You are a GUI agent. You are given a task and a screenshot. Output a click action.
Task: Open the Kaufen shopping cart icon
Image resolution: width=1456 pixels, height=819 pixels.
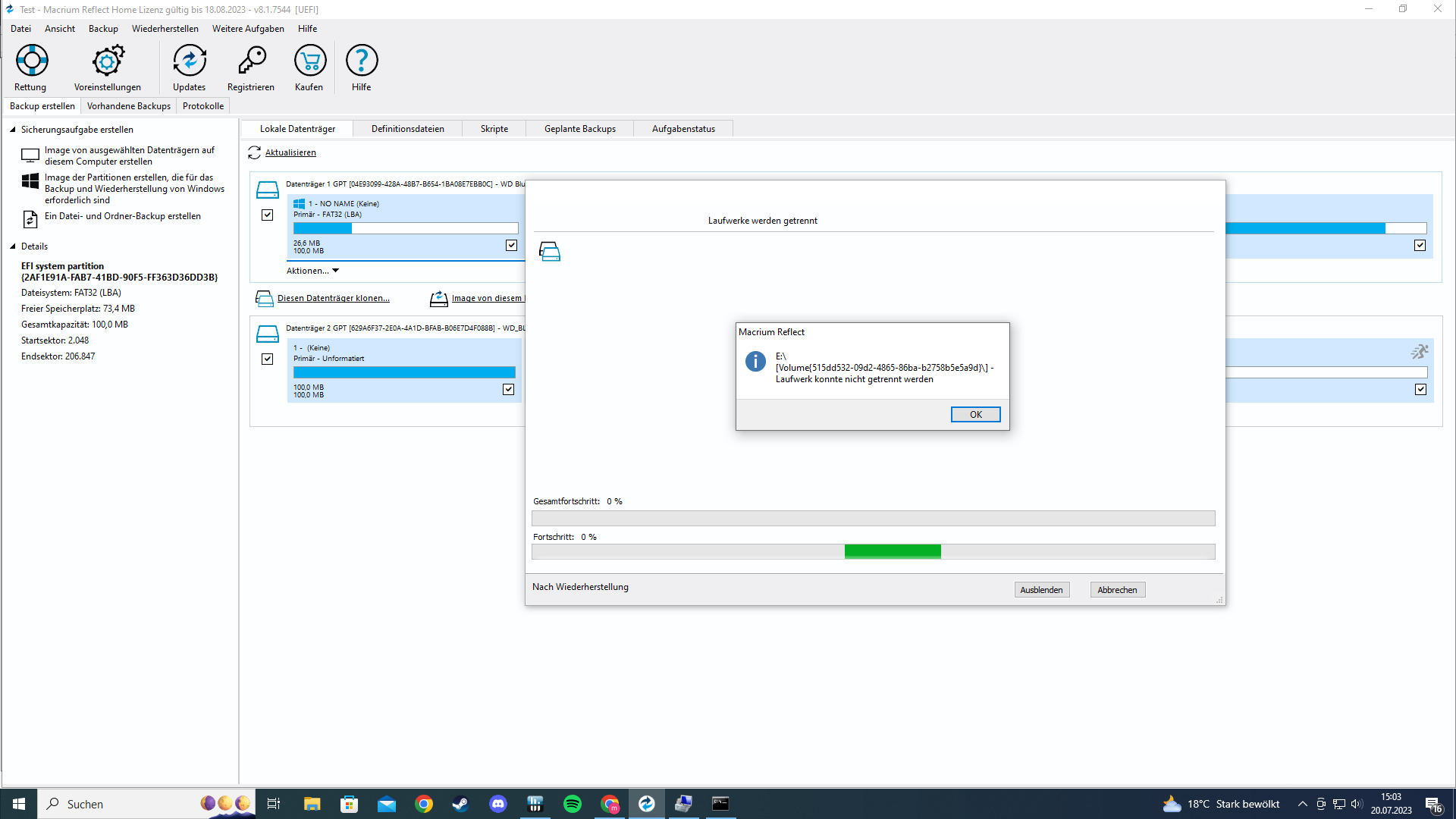[309, 61]
